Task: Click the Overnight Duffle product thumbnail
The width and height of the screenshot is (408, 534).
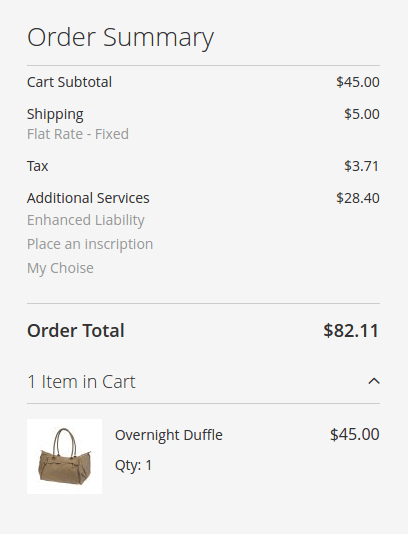Action: 64,456
